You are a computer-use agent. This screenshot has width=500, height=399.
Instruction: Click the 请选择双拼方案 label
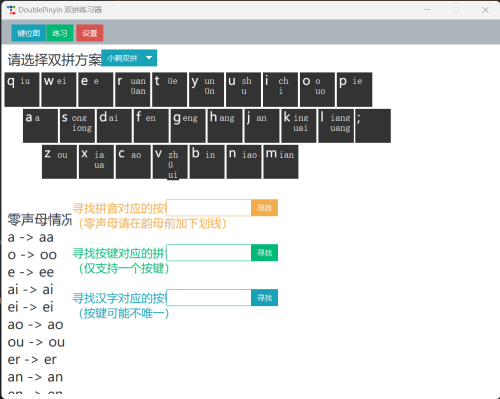click(55, 60)
